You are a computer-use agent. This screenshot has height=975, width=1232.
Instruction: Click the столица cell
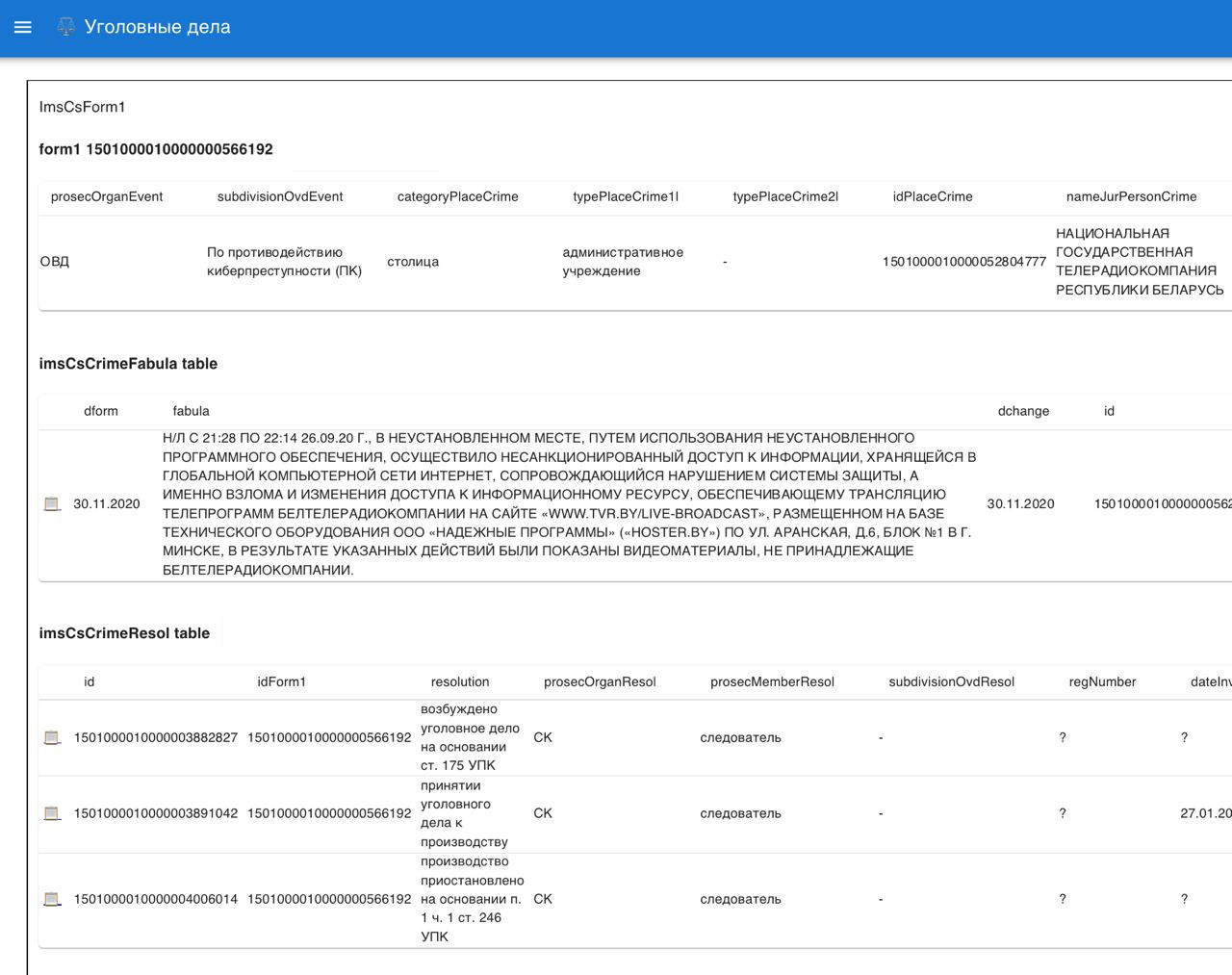[413, 262]
